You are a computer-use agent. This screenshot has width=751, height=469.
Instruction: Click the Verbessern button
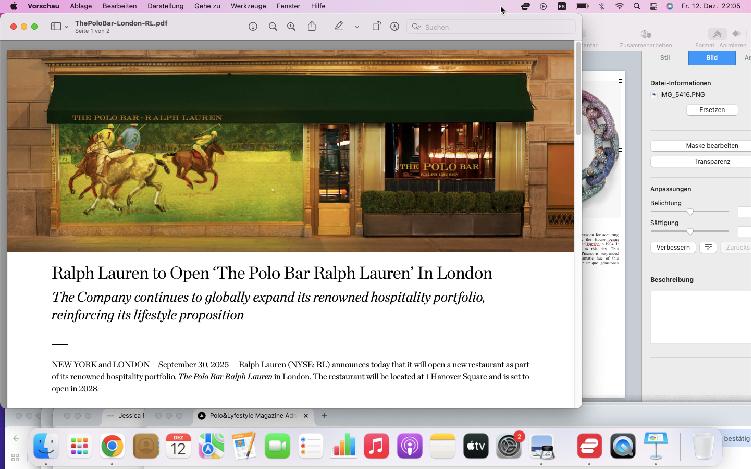[673, 247]
